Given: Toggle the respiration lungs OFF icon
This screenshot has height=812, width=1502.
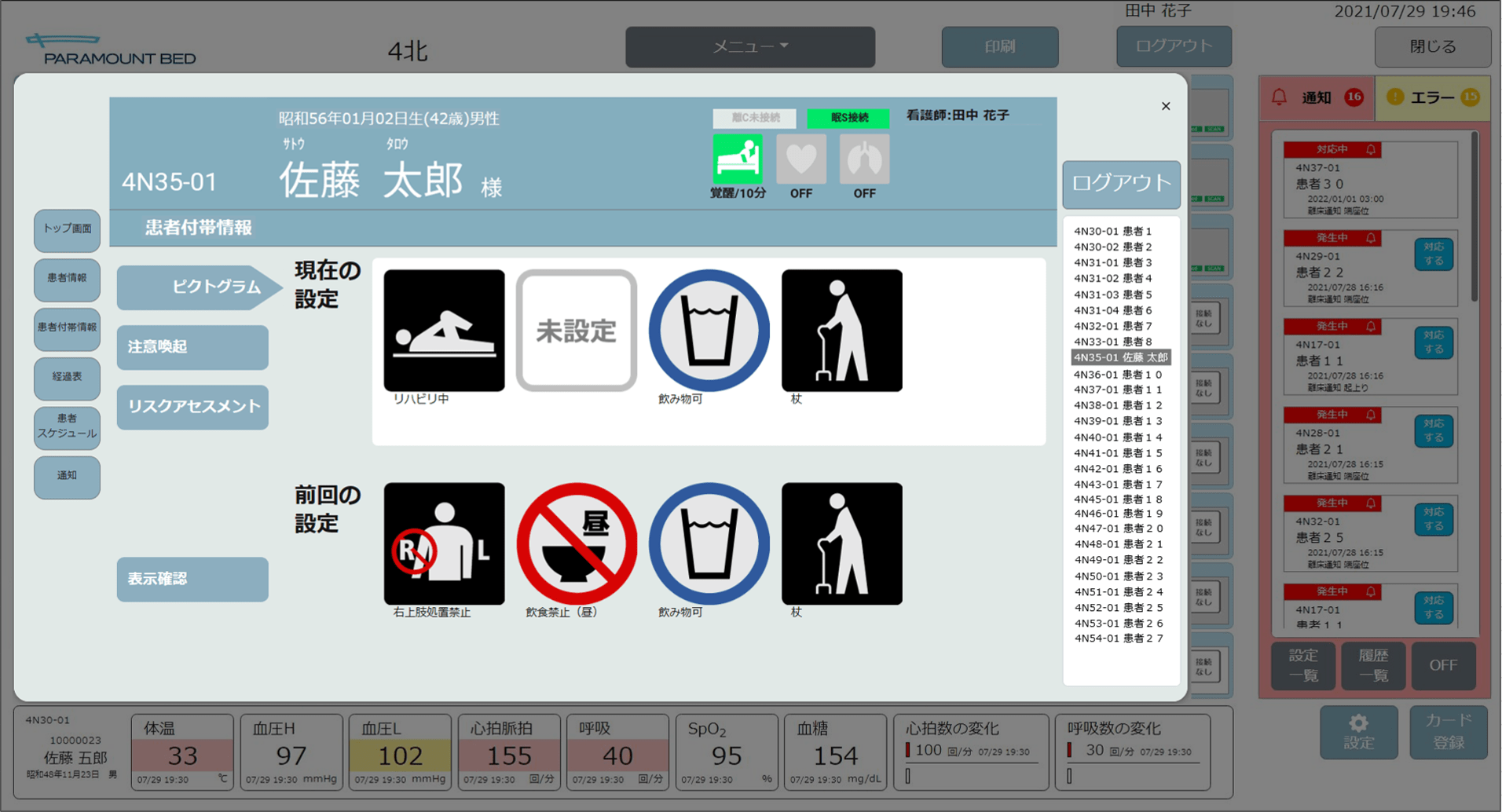Looking at the screenshot, I should [864, 159].
